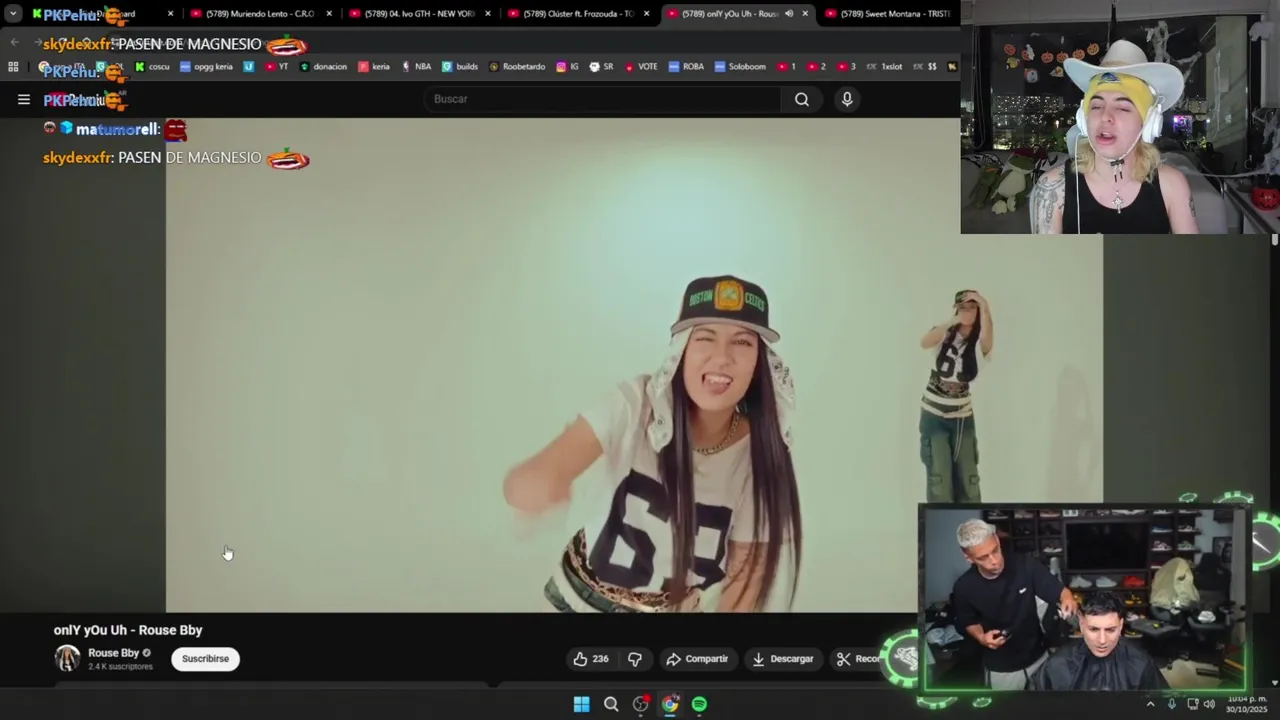Open the ROBA bookmark
Image resolution: width=1280 pixels, height=720 pixels.
pyautogui.click(x=687, y=67)
